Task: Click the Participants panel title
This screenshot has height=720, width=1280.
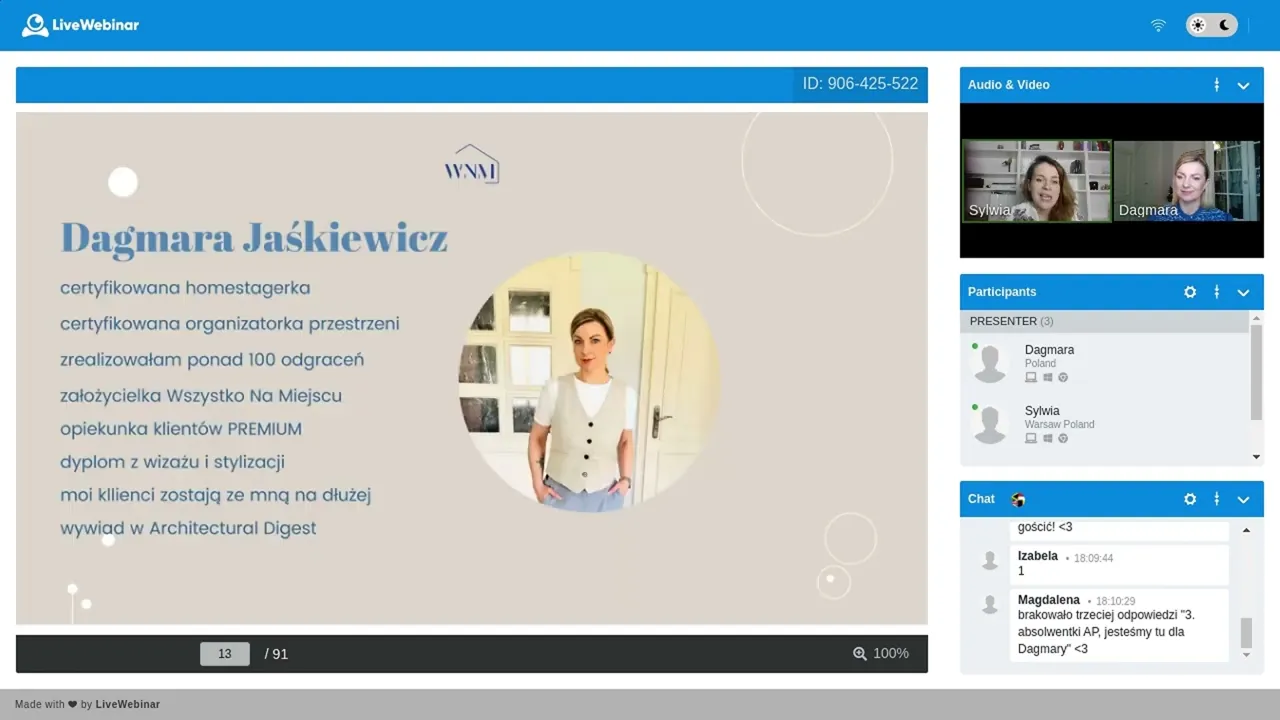Action: point(1002,292)
